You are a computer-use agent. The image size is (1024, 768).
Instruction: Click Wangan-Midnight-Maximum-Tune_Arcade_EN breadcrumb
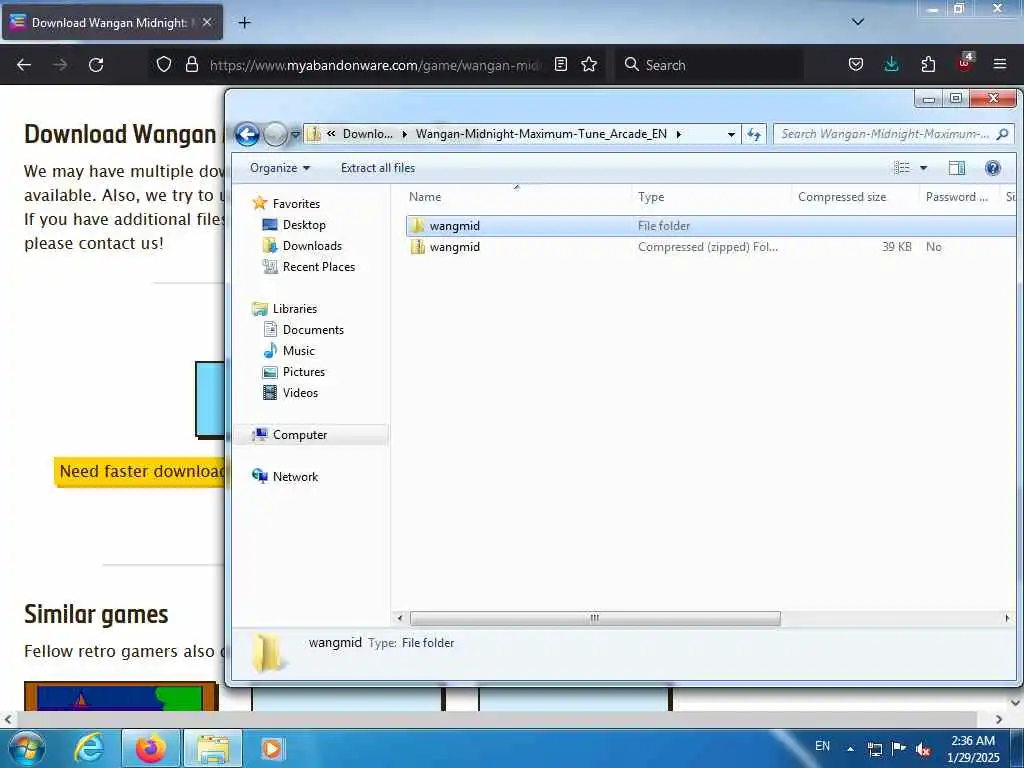(541, 134)
